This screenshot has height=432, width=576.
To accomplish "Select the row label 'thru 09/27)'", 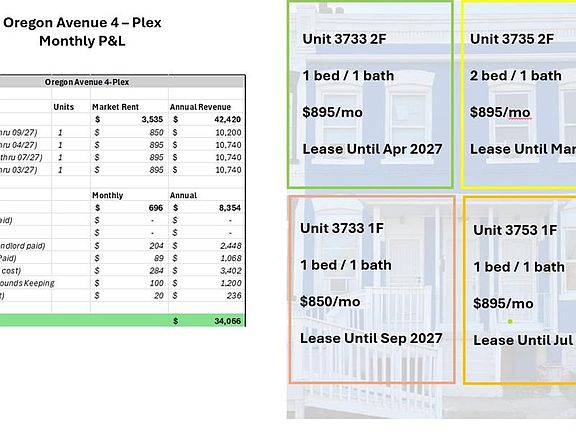I will click(18, 132).
